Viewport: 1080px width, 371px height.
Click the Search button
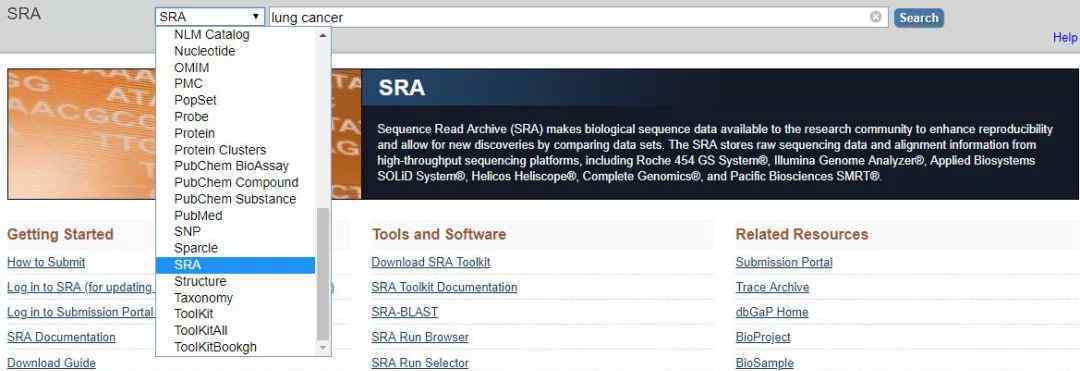[x=919, y=17]
